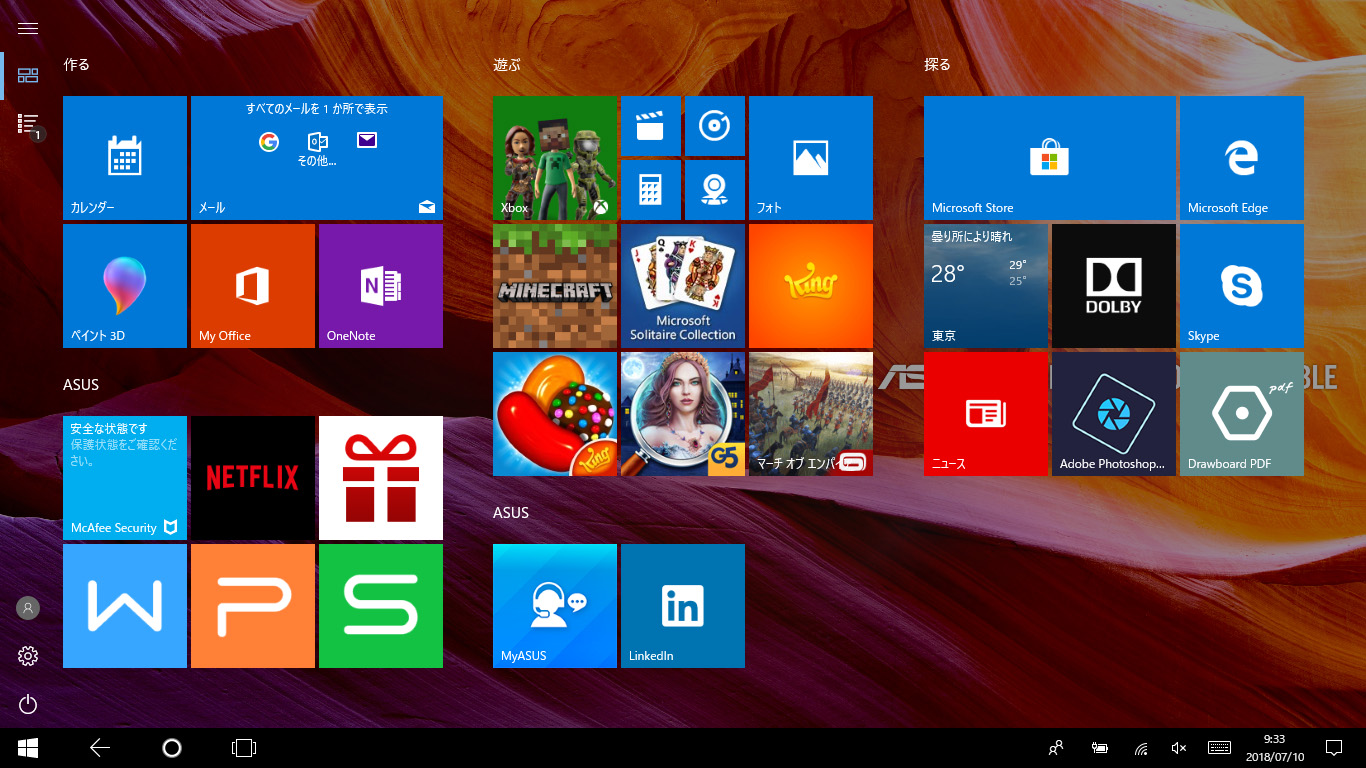Open the power options menu
This screenshot has height=768, width=1366.
pyautogui.click(x=28, y=704)
